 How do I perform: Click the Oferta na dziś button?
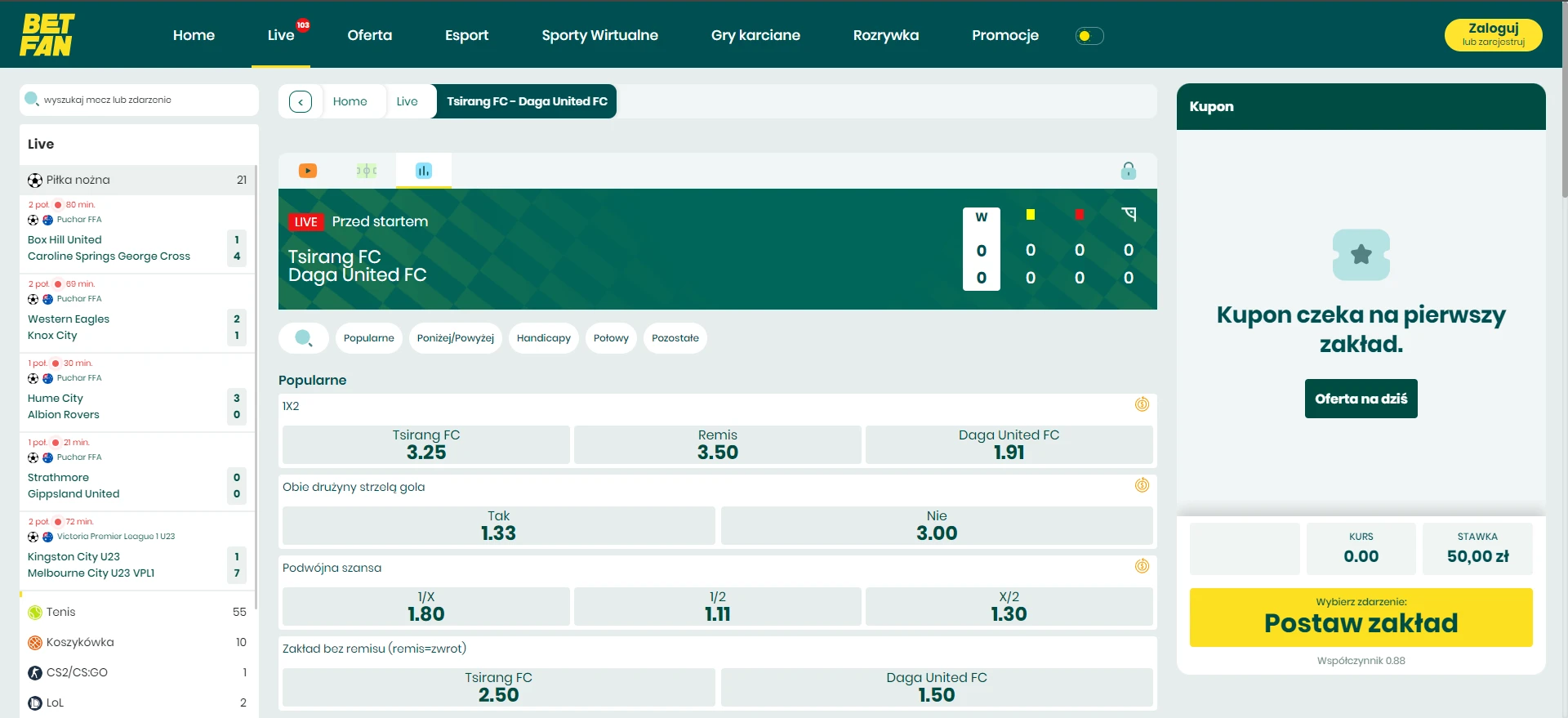(1361, 399)
